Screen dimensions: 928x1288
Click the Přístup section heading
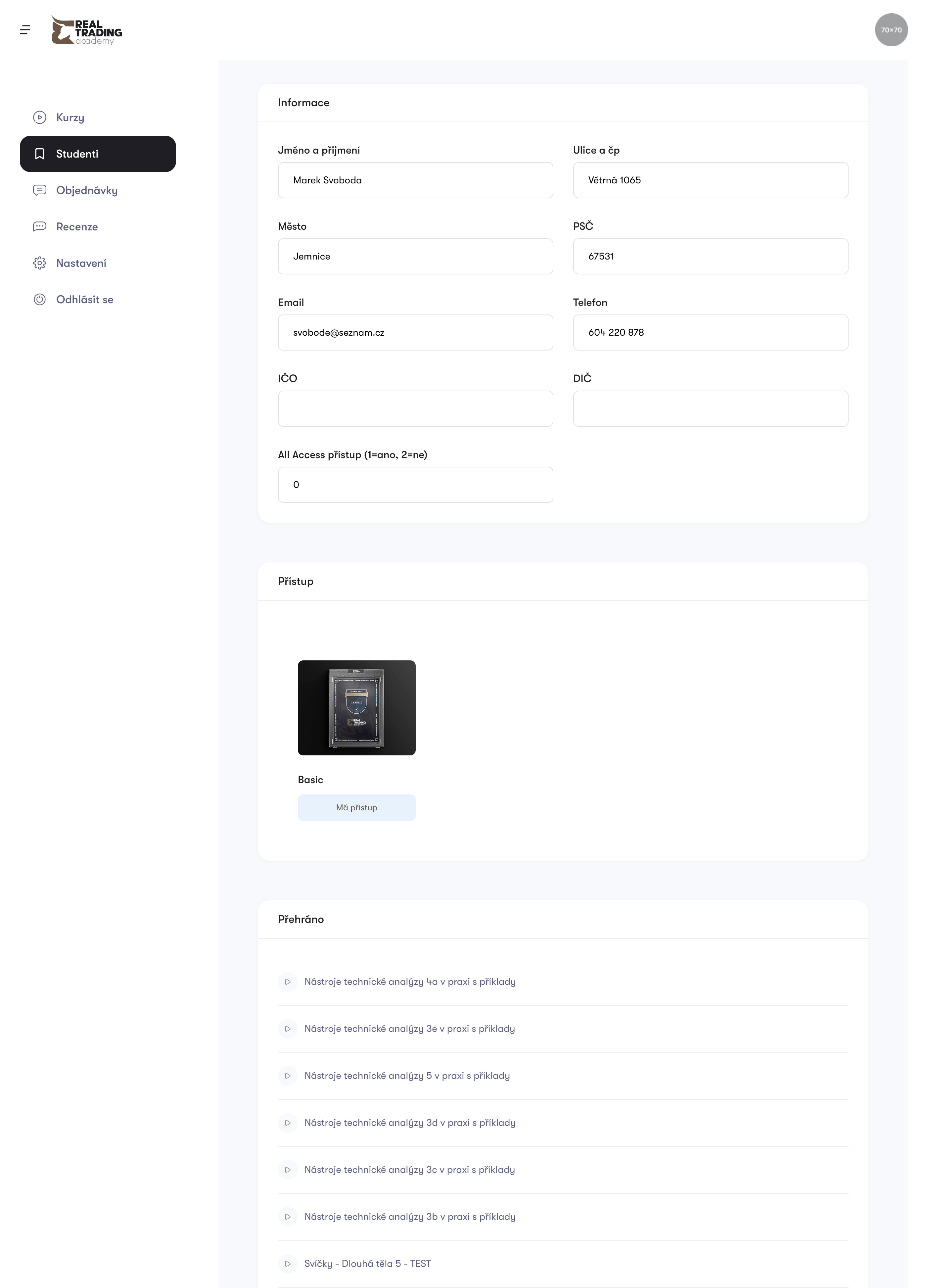(296, 582)
